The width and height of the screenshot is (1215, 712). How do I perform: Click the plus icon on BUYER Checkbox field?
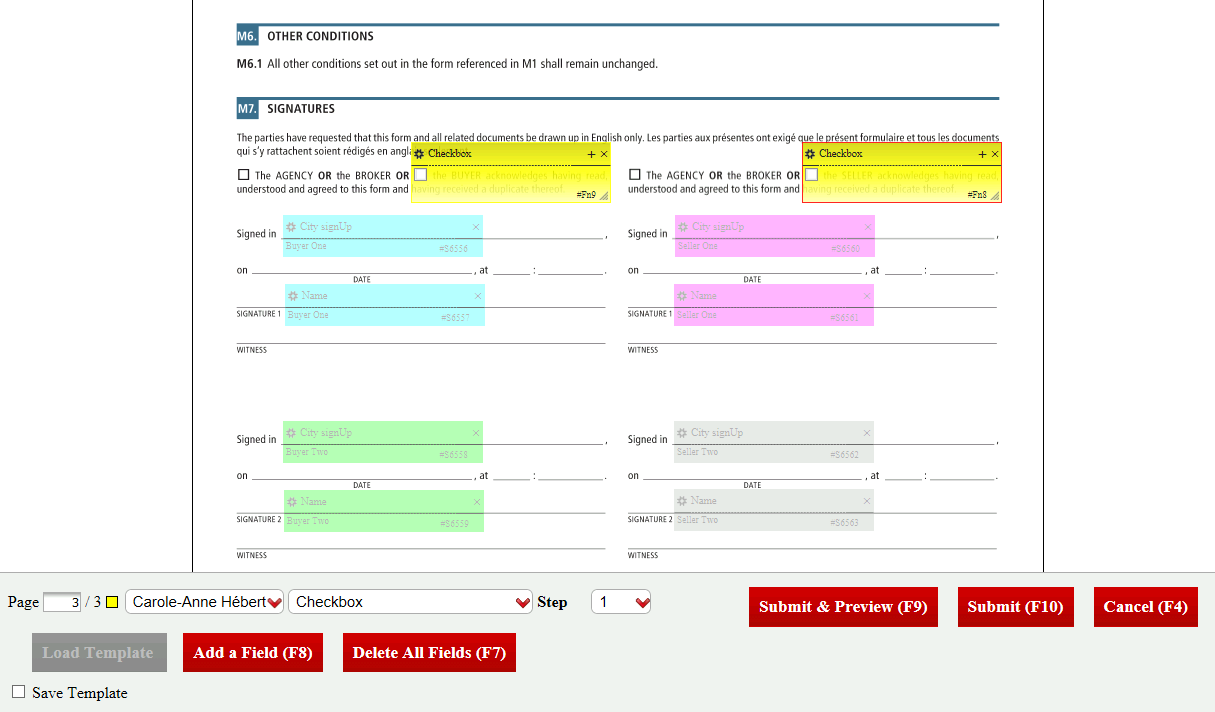[x=591, y=154]
